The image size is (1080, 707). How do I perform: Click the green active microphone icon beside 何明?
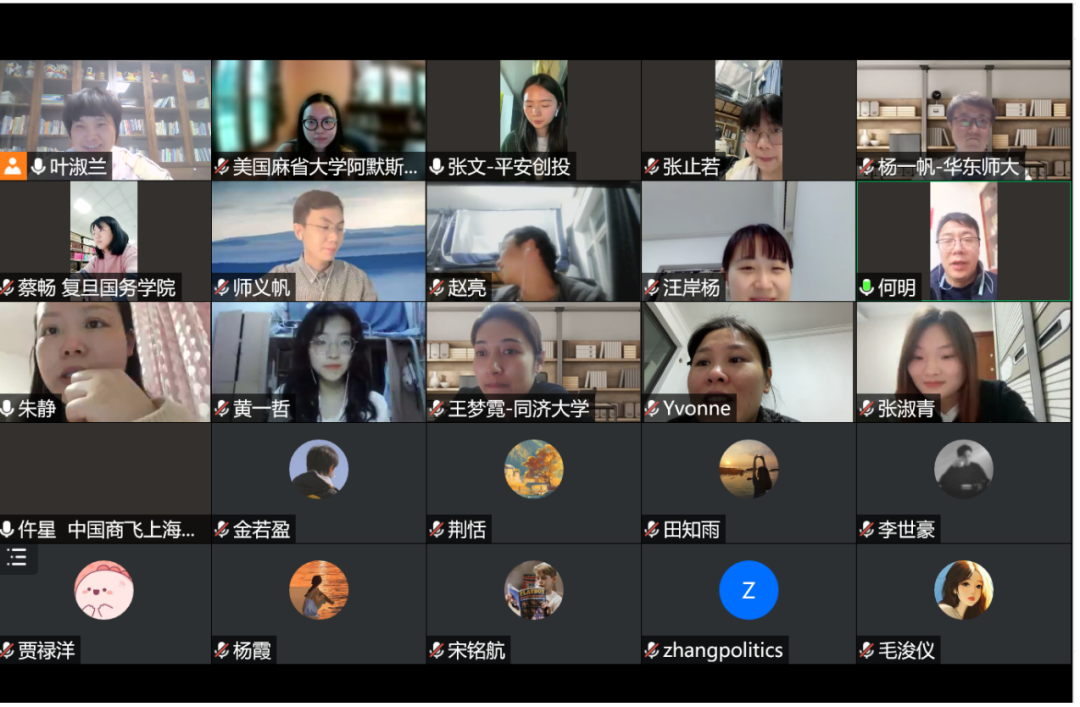(867, 287)
